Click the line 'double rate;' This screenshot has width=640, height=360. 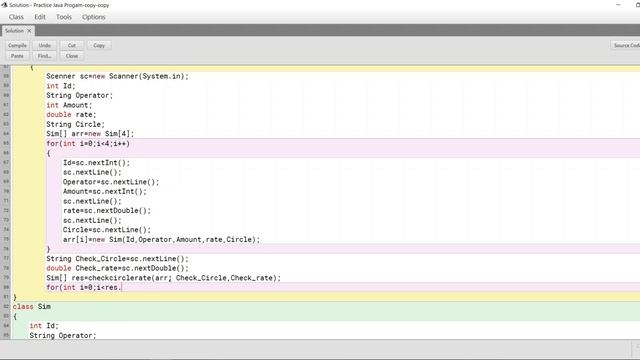point(71,115)
